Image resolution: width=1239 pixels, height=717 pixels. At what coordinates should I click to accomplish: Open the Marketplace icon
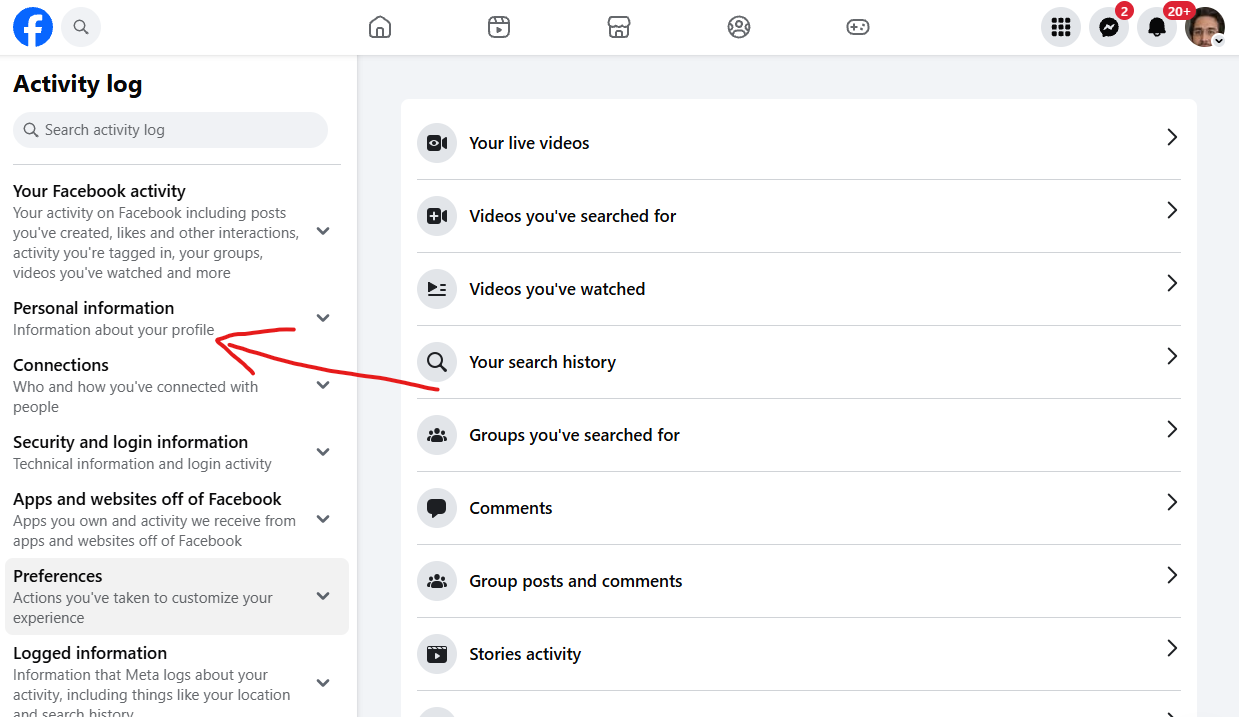pyautogui.click(x=619, y=27)
